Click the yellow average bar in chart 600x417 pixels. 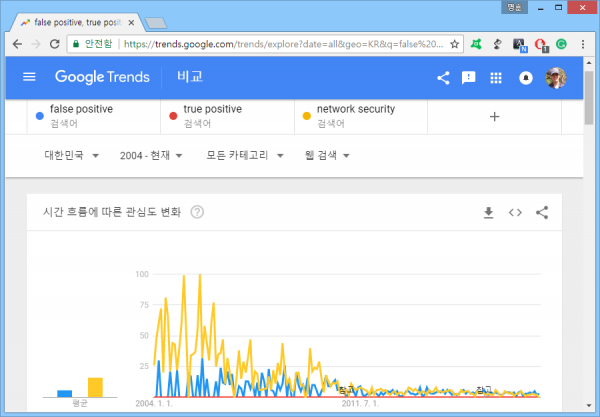(x=95, y=387)
